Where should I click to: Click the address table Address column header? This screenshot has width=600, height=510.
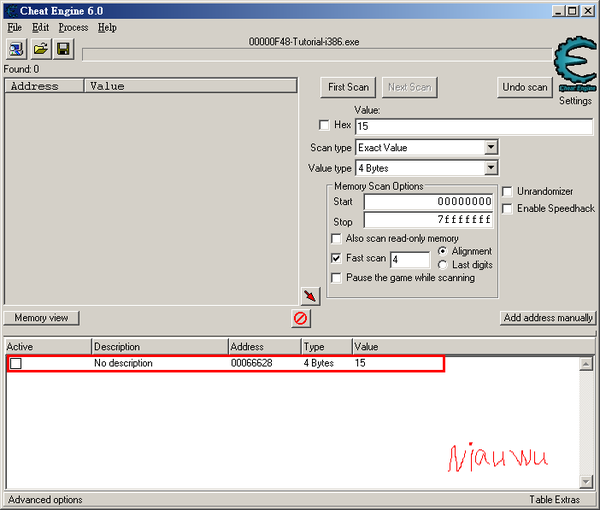click(265, 347)
